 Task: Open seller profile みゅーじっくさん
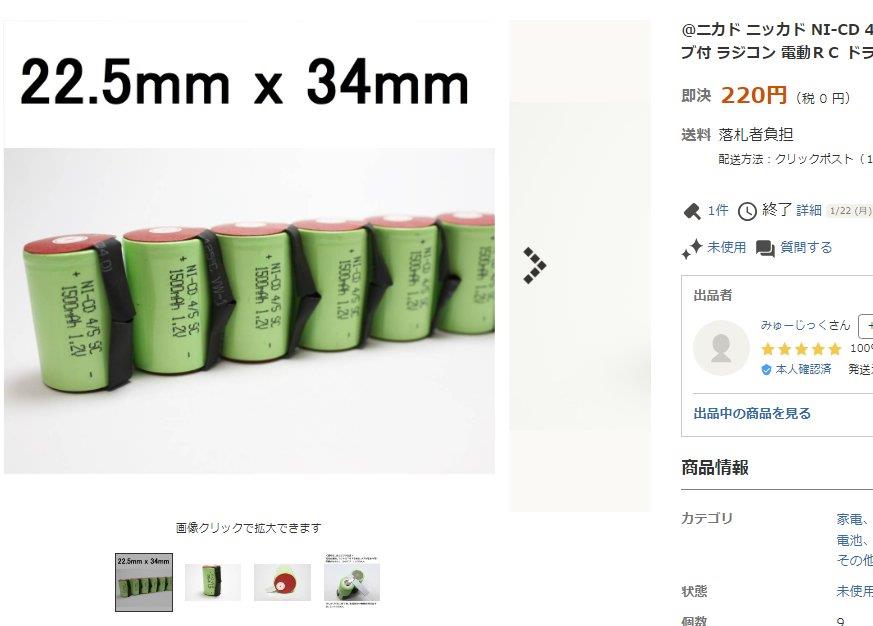805,325
